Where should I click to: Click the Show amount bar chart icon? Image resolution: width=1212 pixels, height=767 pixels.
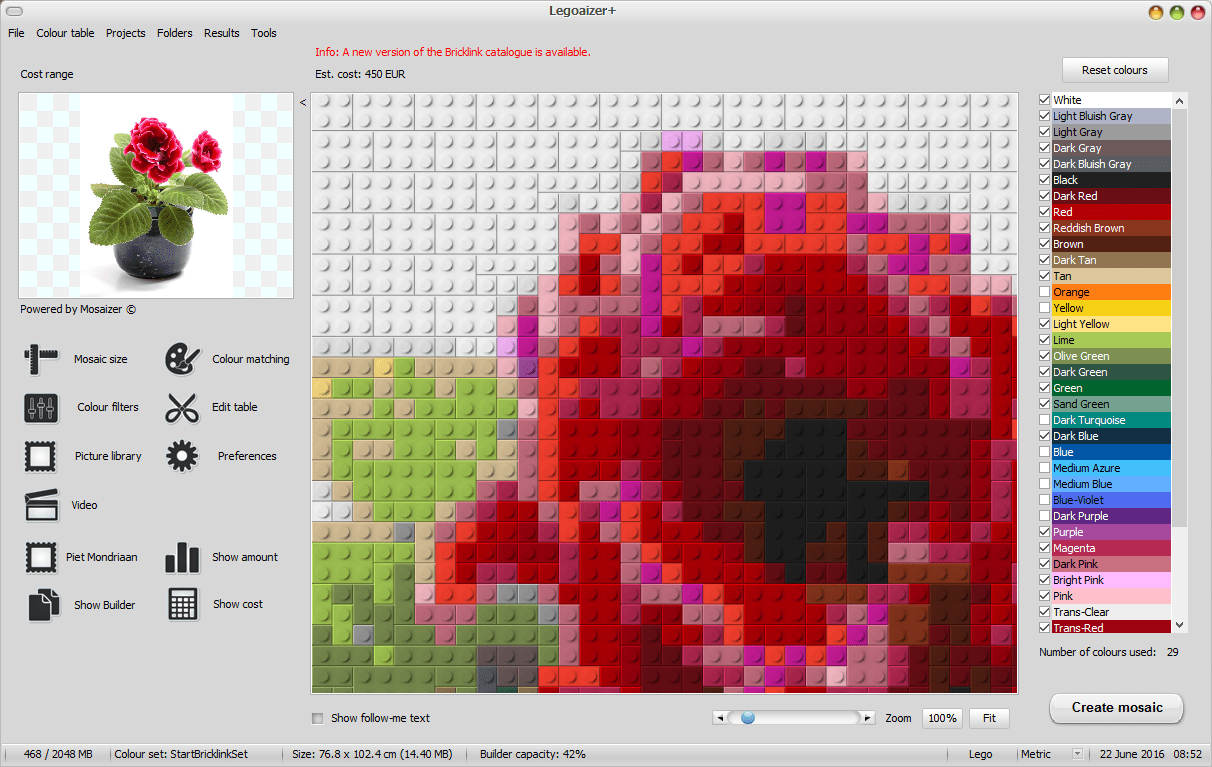pyautogui.click(x=182, y=557)
